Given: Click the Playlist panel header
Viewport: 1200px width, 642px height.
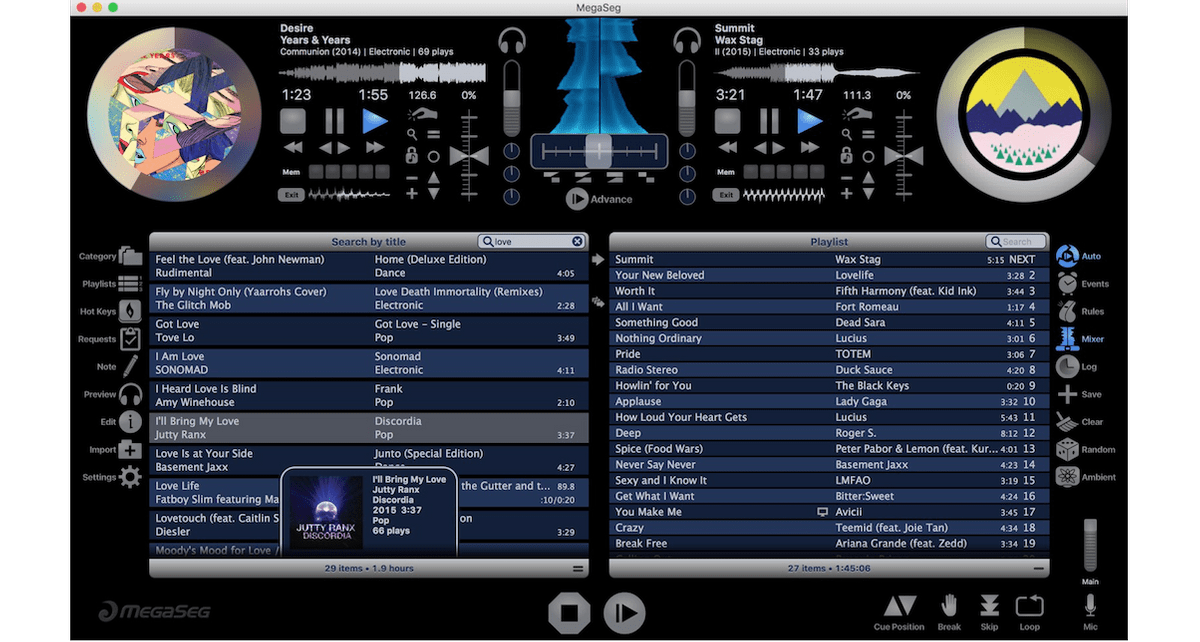Looking at the screenshot, I should point(829,241).
